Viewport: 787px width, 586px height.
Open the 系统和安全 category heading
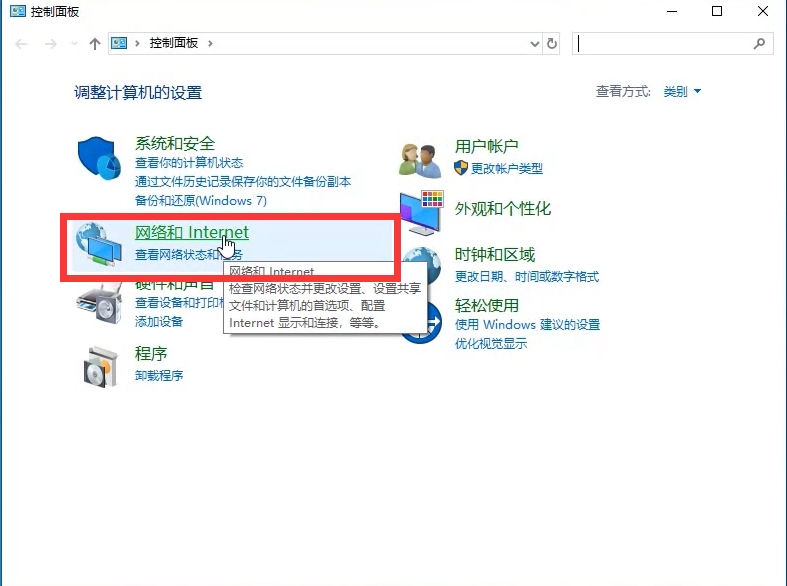(x=175, y=144)
